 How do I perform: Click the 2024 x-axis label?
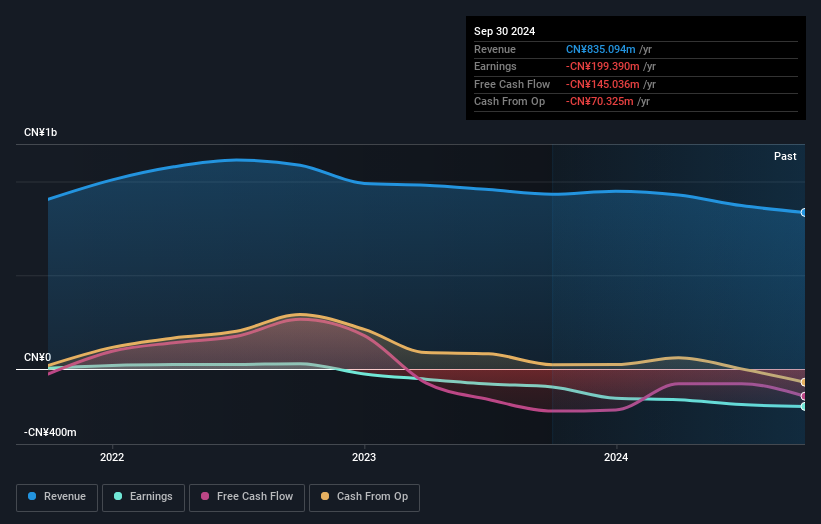pyautogui.click(x=616, y=458)
